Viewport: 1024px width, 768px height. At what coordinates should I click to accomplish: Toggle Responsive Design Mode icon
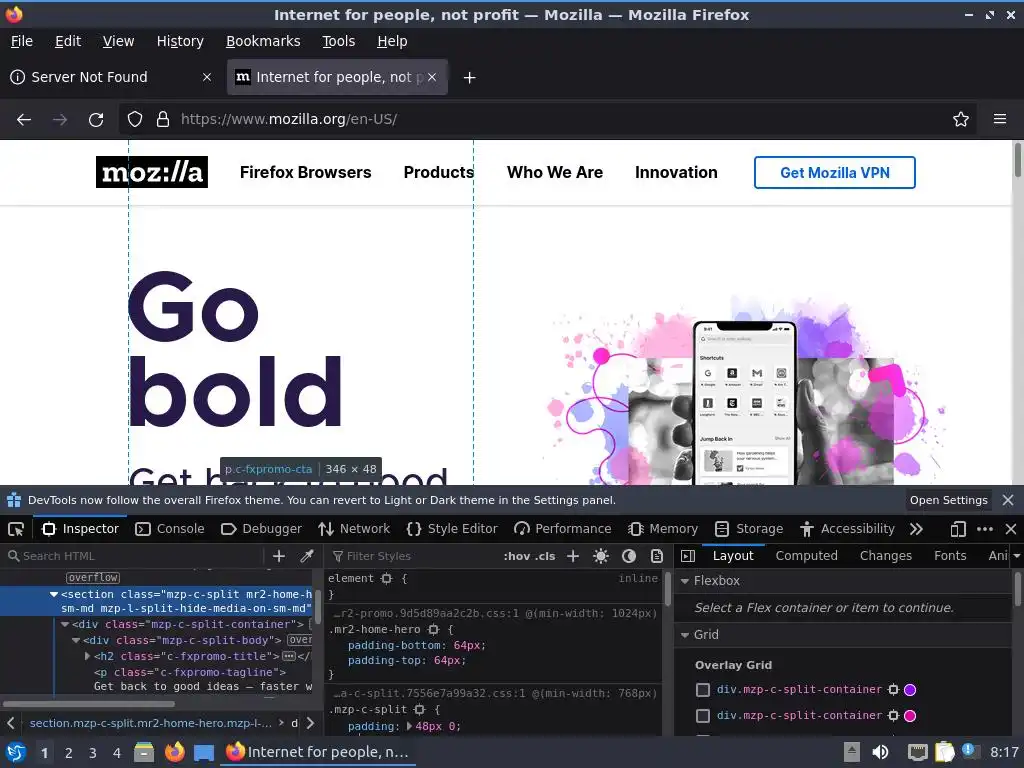point(958,529)
